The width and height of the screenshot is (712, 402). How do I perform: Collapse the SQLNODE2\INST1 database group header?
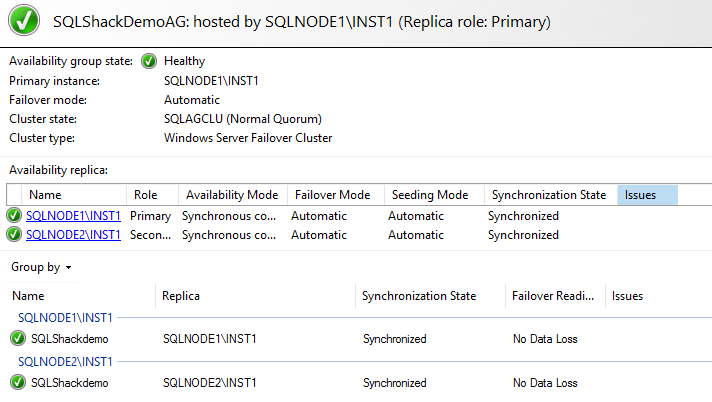tap(65, 361)
